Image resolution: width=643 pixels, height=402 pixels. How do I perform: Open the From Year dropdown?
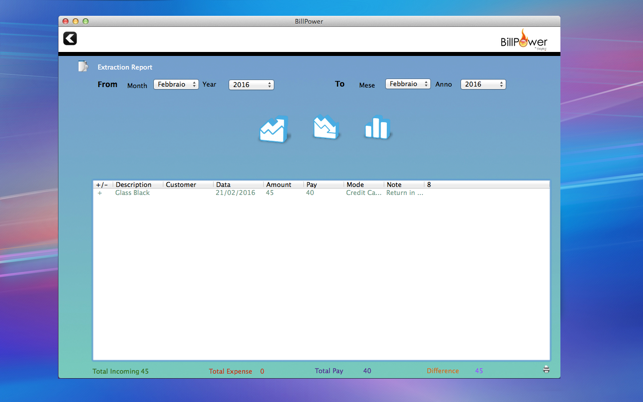pos(251,85)
